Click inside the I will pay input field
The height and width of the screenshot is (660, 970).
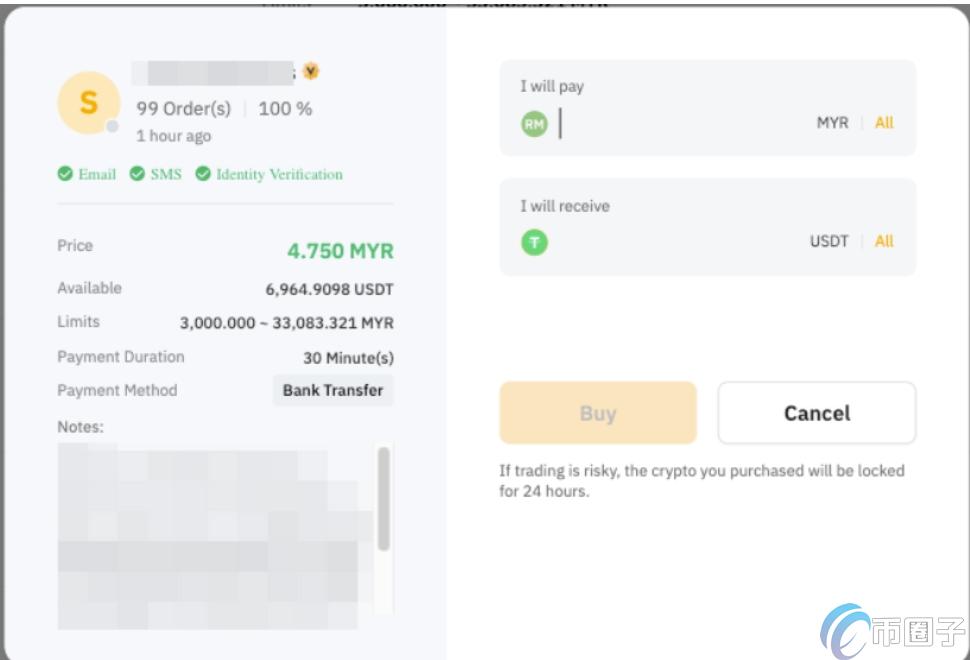[x=650, y=123]
